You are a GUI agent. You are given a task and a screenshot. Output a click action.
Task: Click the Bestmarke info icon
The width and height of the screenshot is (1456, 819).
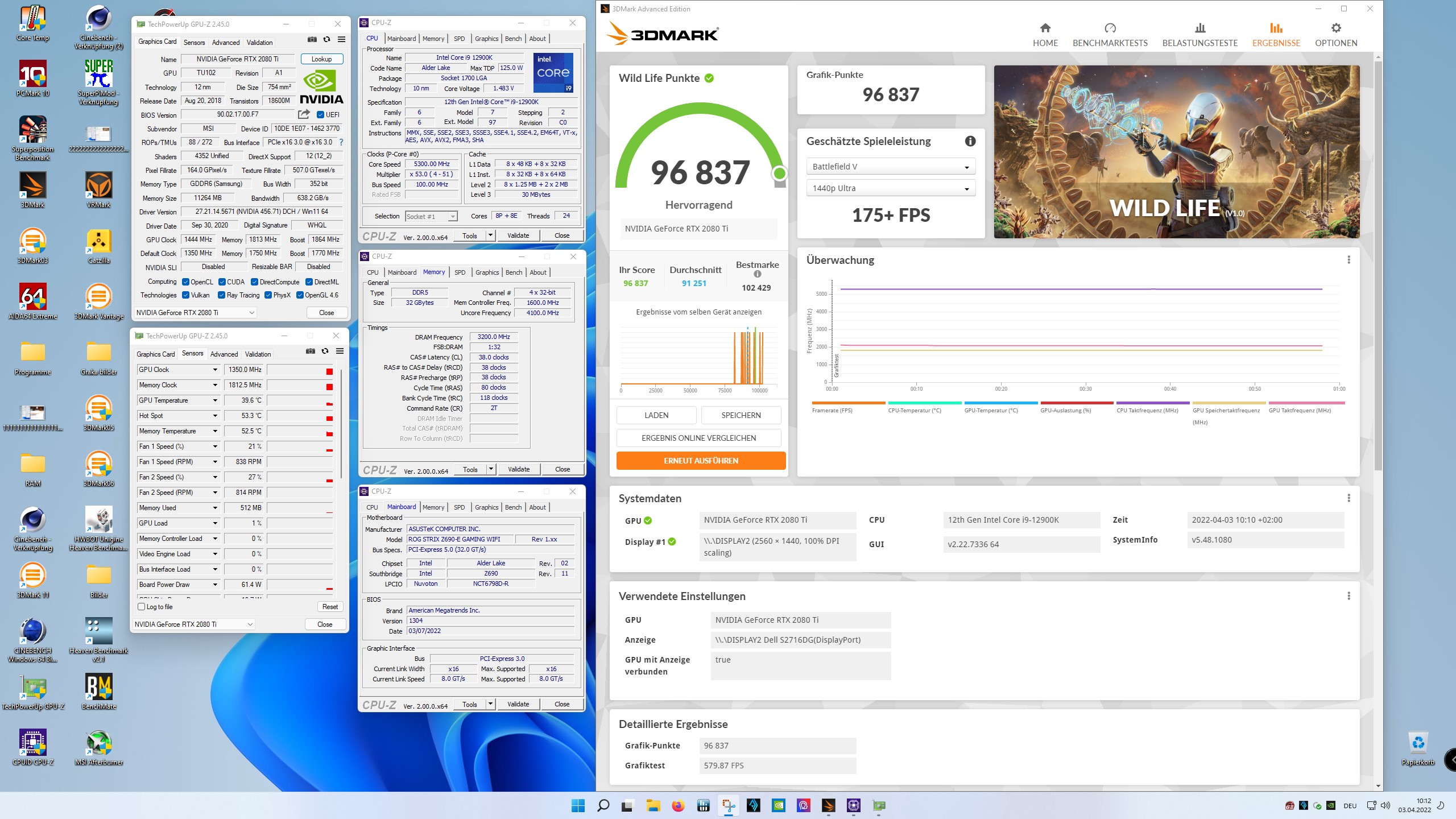click(x=757, y=274)
